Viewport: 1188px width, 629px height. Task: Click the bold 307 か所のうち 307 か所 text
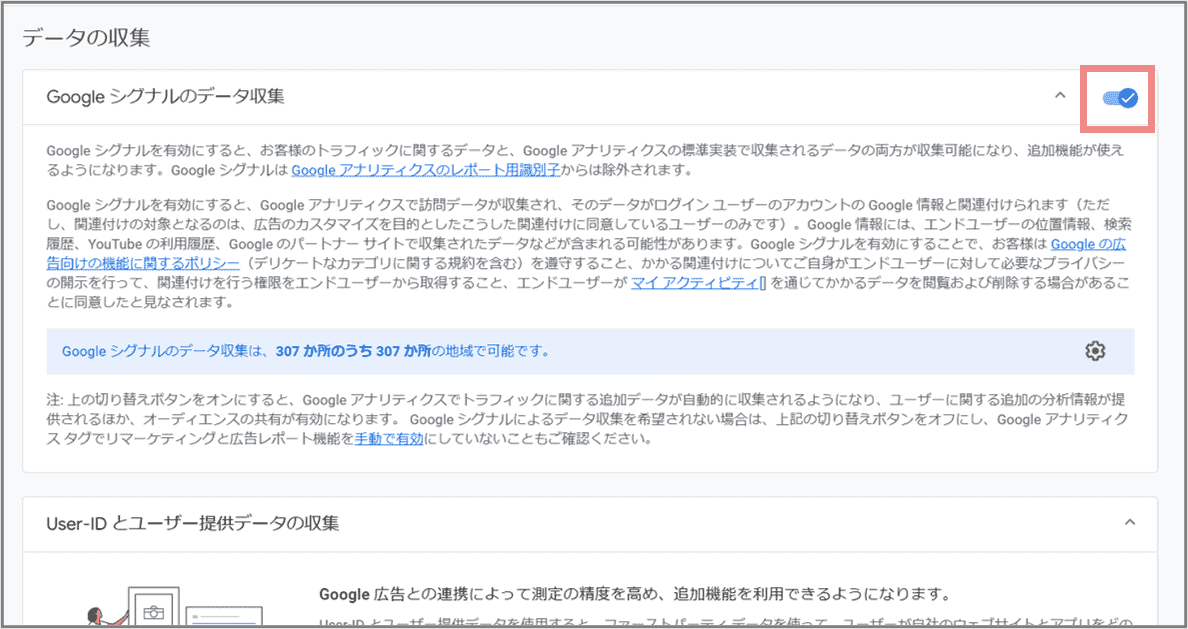(367, 351)
